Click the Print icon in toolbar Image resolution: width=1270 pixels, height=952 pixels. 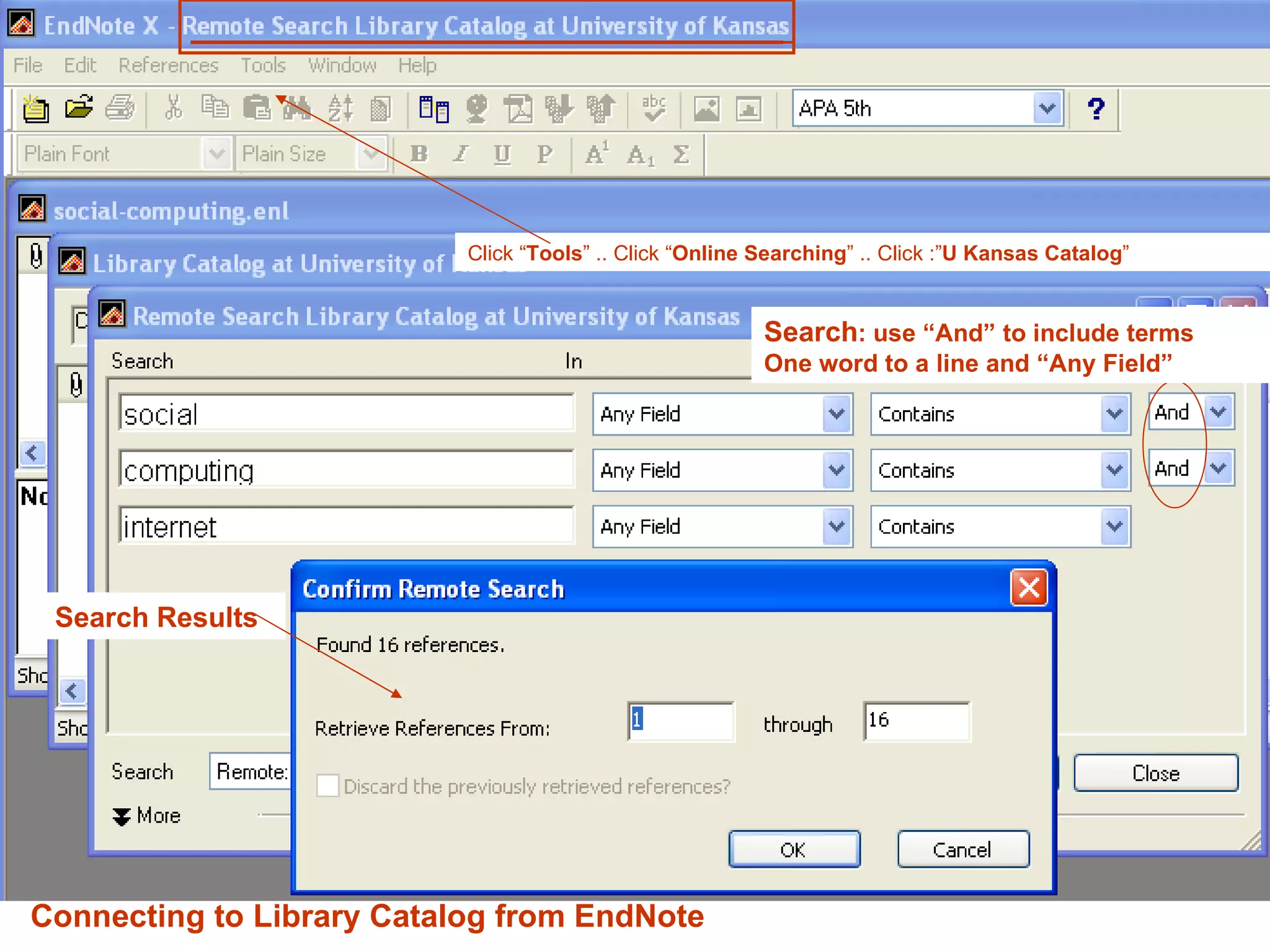pyautogui.click(x=120, y=108)
